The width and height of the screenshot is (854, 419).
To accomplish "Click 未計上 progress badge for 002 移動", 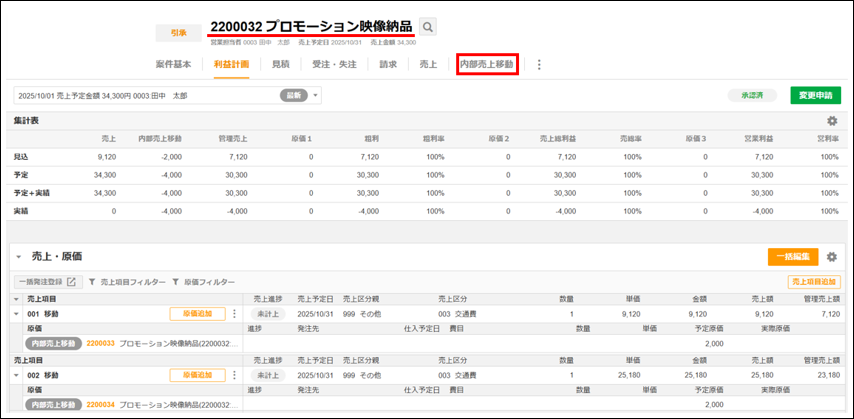I will click(268, 375).
